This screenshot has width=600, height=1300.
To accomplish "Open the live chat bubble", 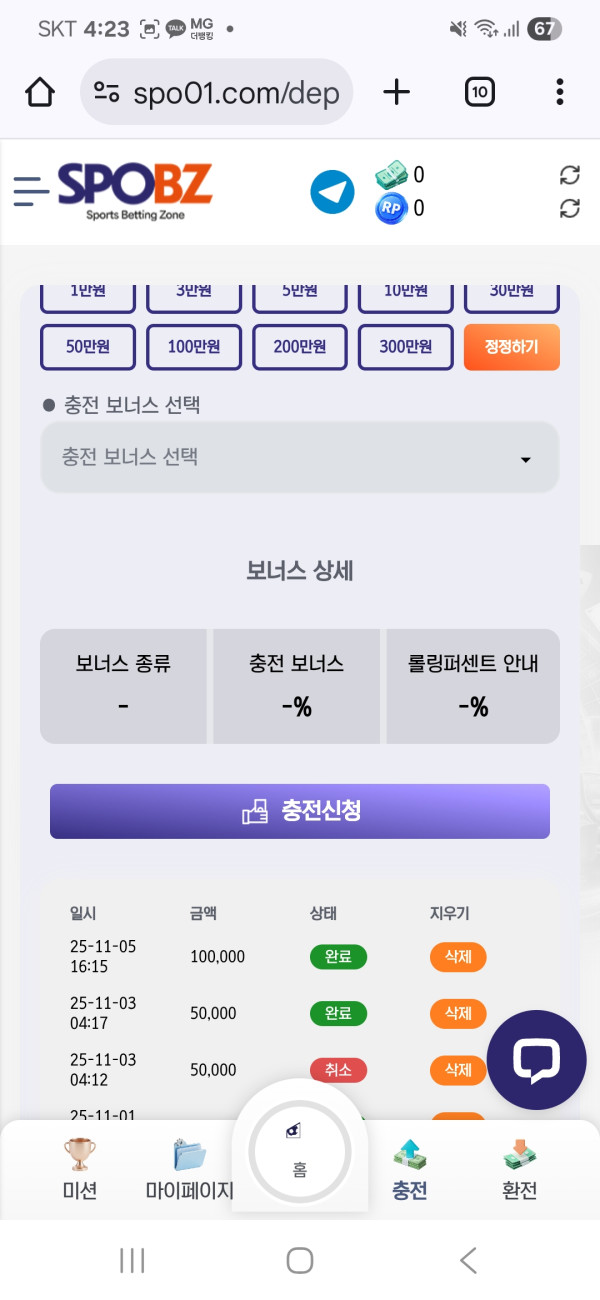I will point(536,1060).
